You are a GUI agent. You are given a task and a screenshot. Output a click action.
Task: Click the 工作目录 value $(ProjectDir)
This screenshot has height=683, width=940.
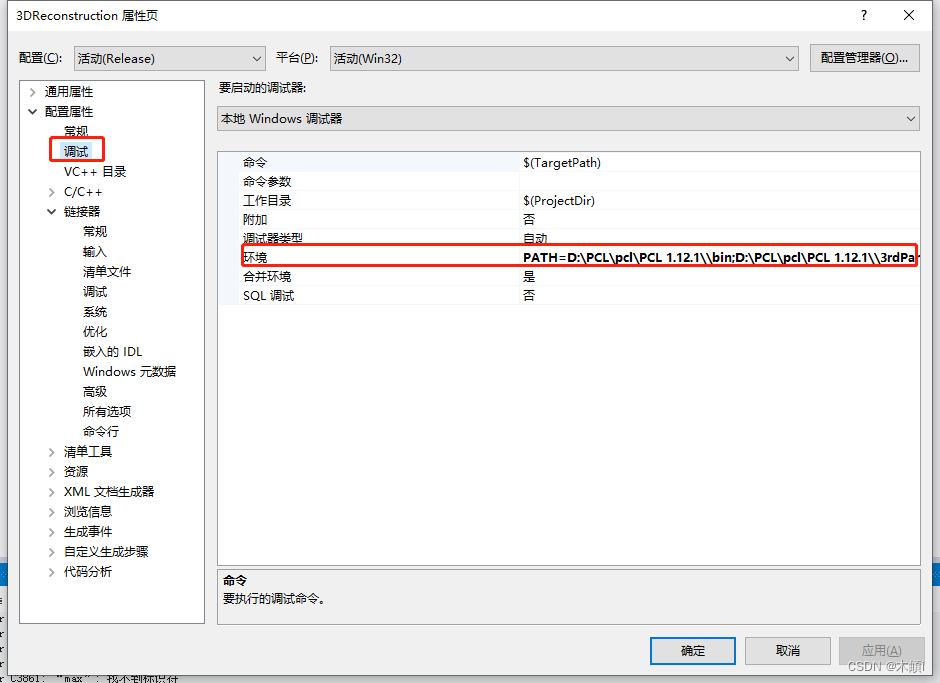coord(559,200)
